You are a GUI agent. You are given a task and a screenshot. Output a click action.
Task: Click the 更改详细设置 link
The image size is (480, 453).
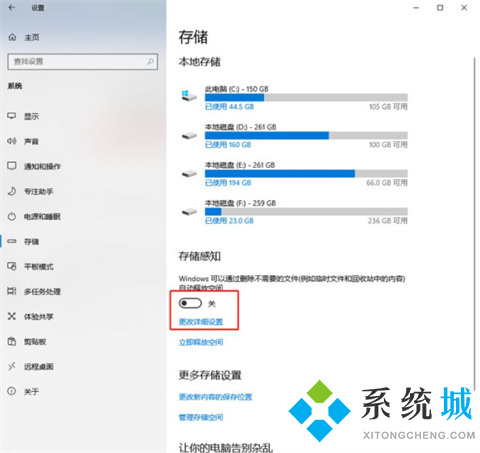[201, 322]
